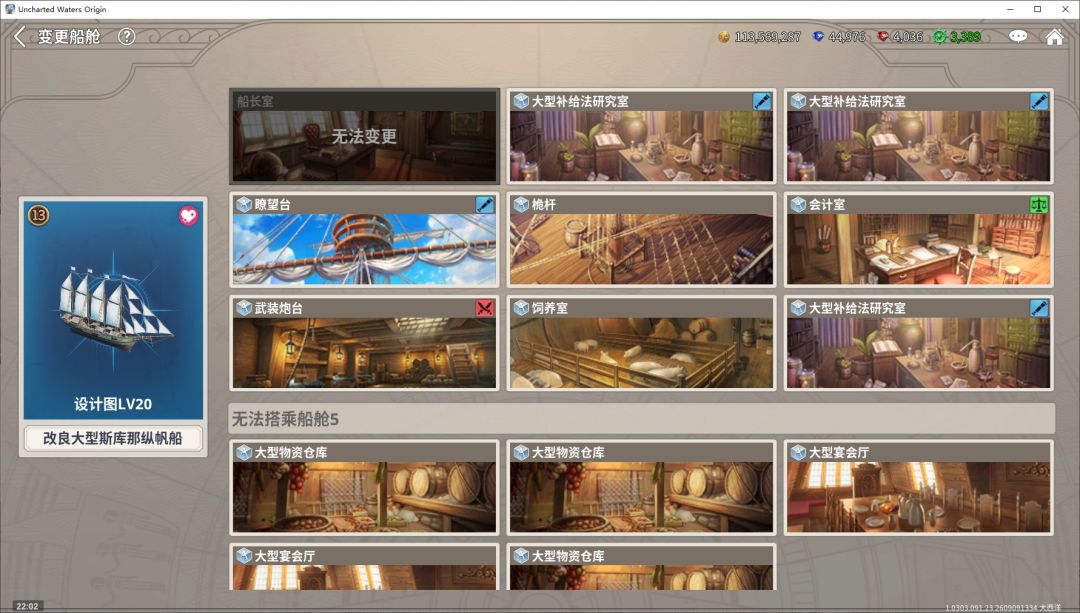The height and width of the screenshot is (613, 1080).
Task: Select the locked 船长室 无法变更 cabin
Action: (x=364, y=136)
